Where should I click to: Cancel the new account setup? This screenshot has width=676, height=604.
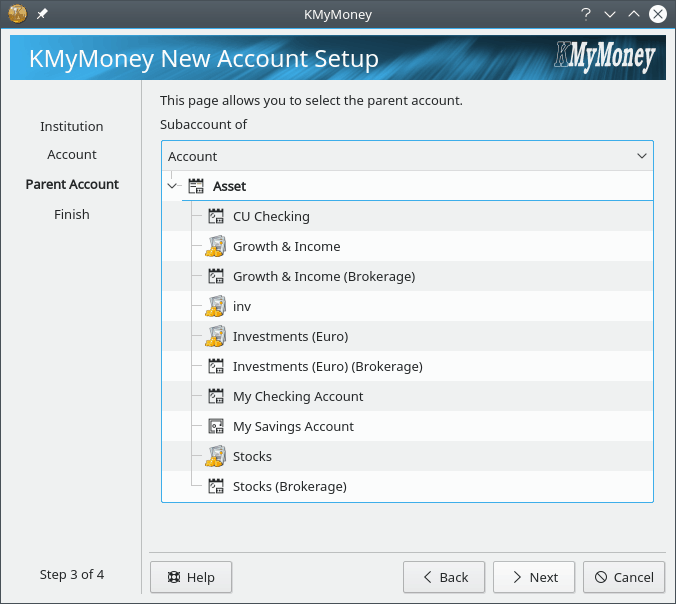click(624, 577)
